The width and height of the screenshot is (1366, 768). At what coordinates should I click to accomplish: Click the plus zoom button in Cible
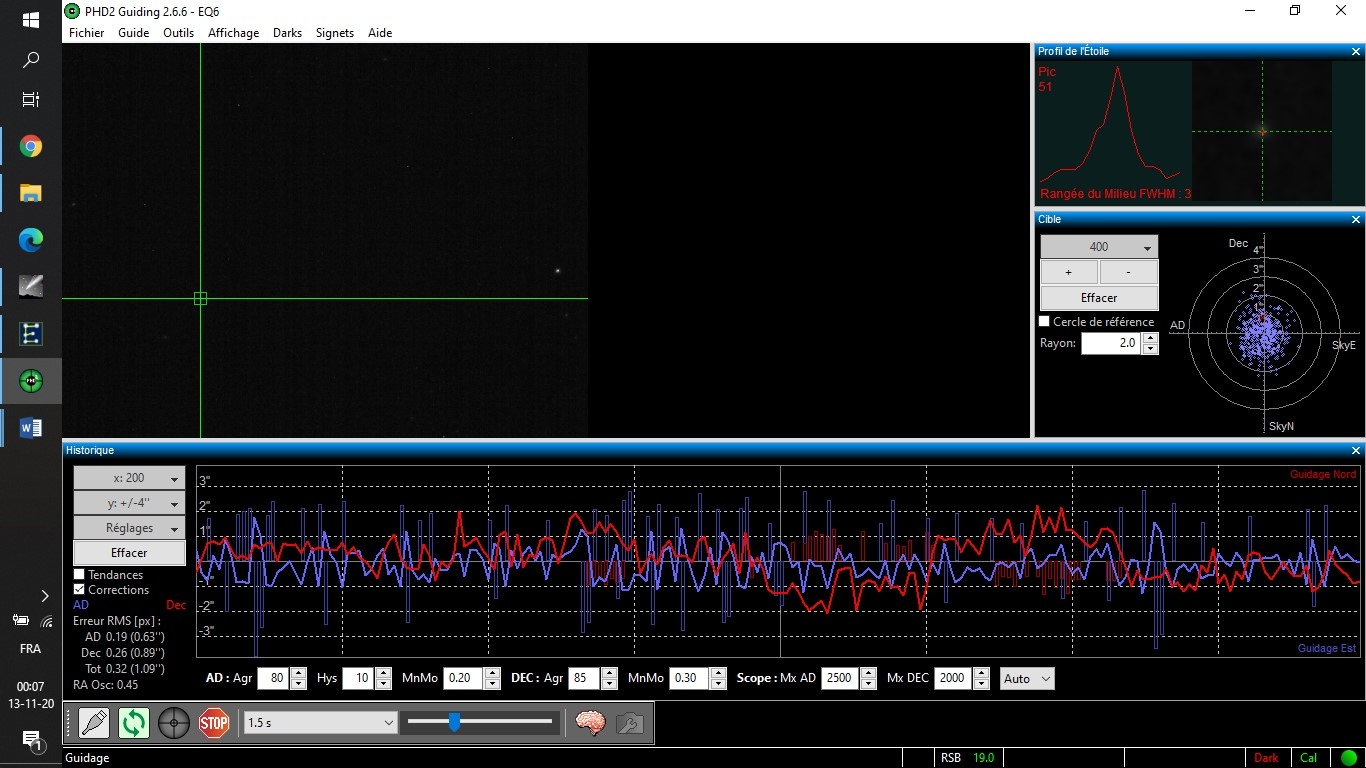(1068, 272)
